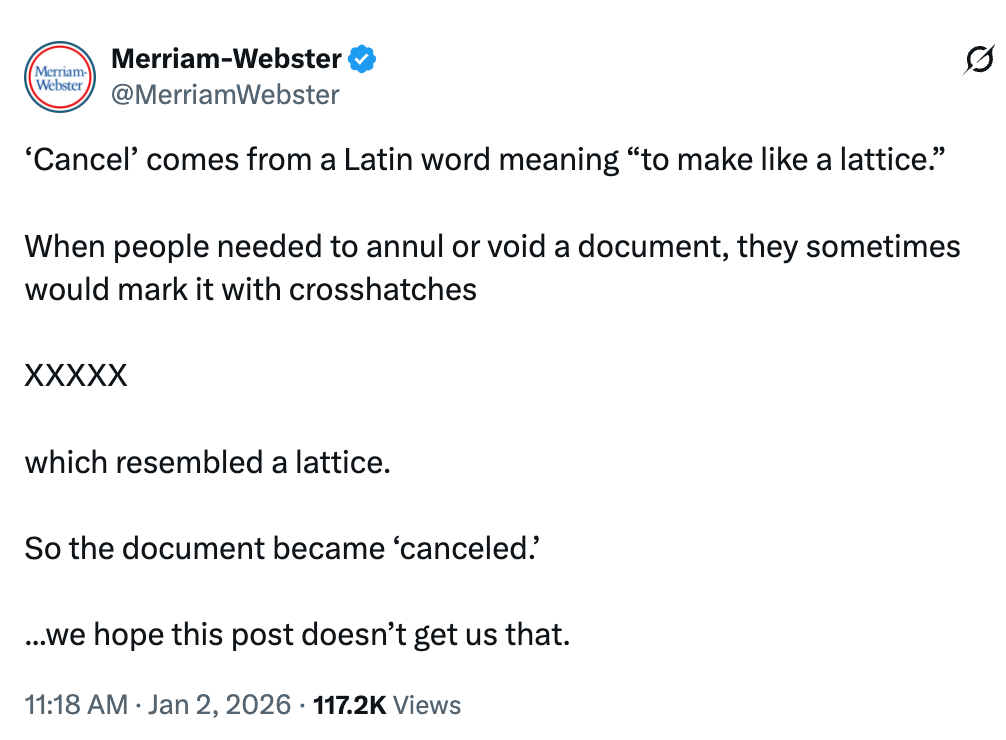Click the line "which resembled a lattice."
This screenshot has height=740, width=1006.
point(207,462)
